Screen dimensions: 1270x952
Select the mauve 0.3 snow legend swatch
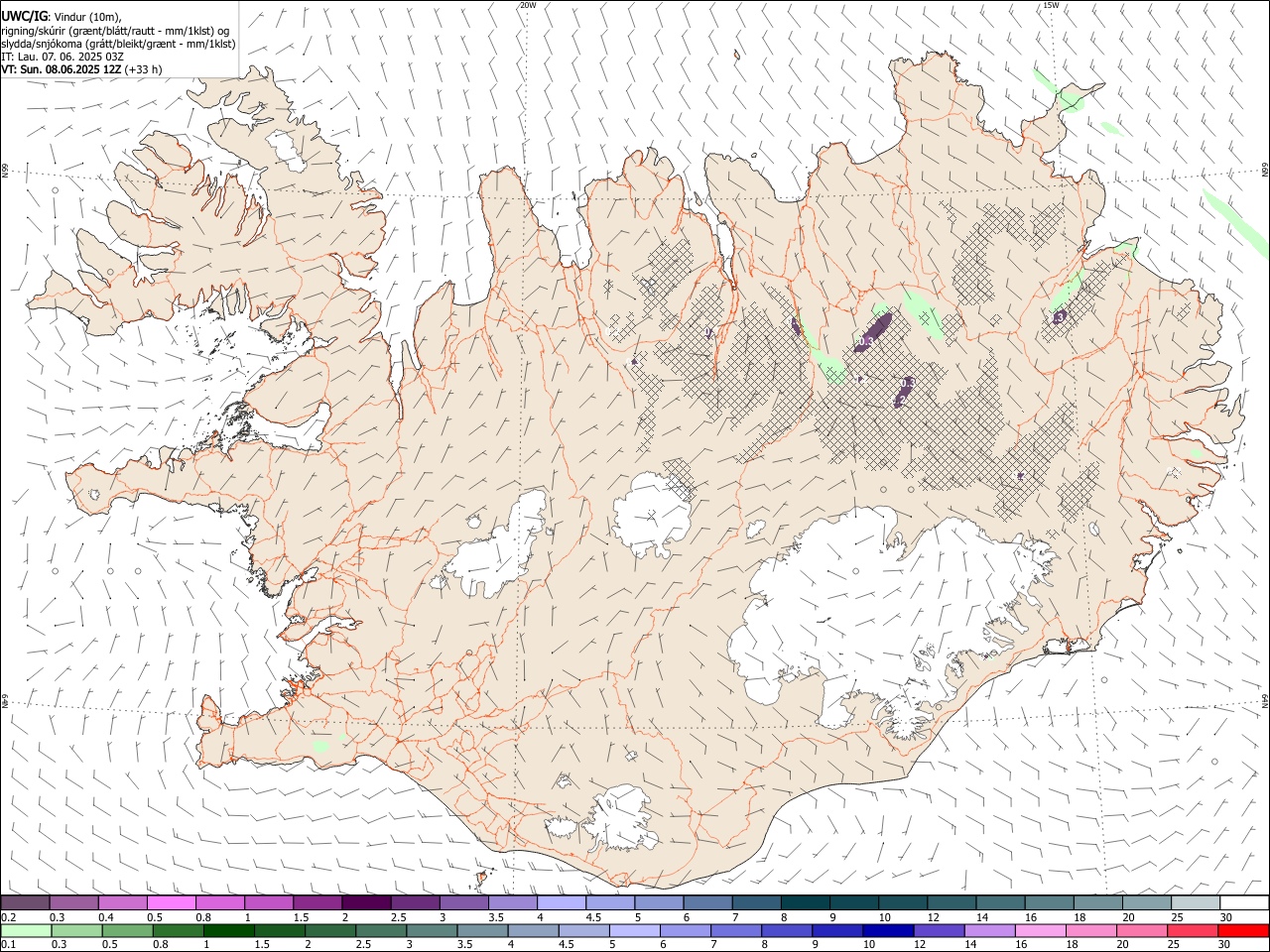[x=73, y=903]
